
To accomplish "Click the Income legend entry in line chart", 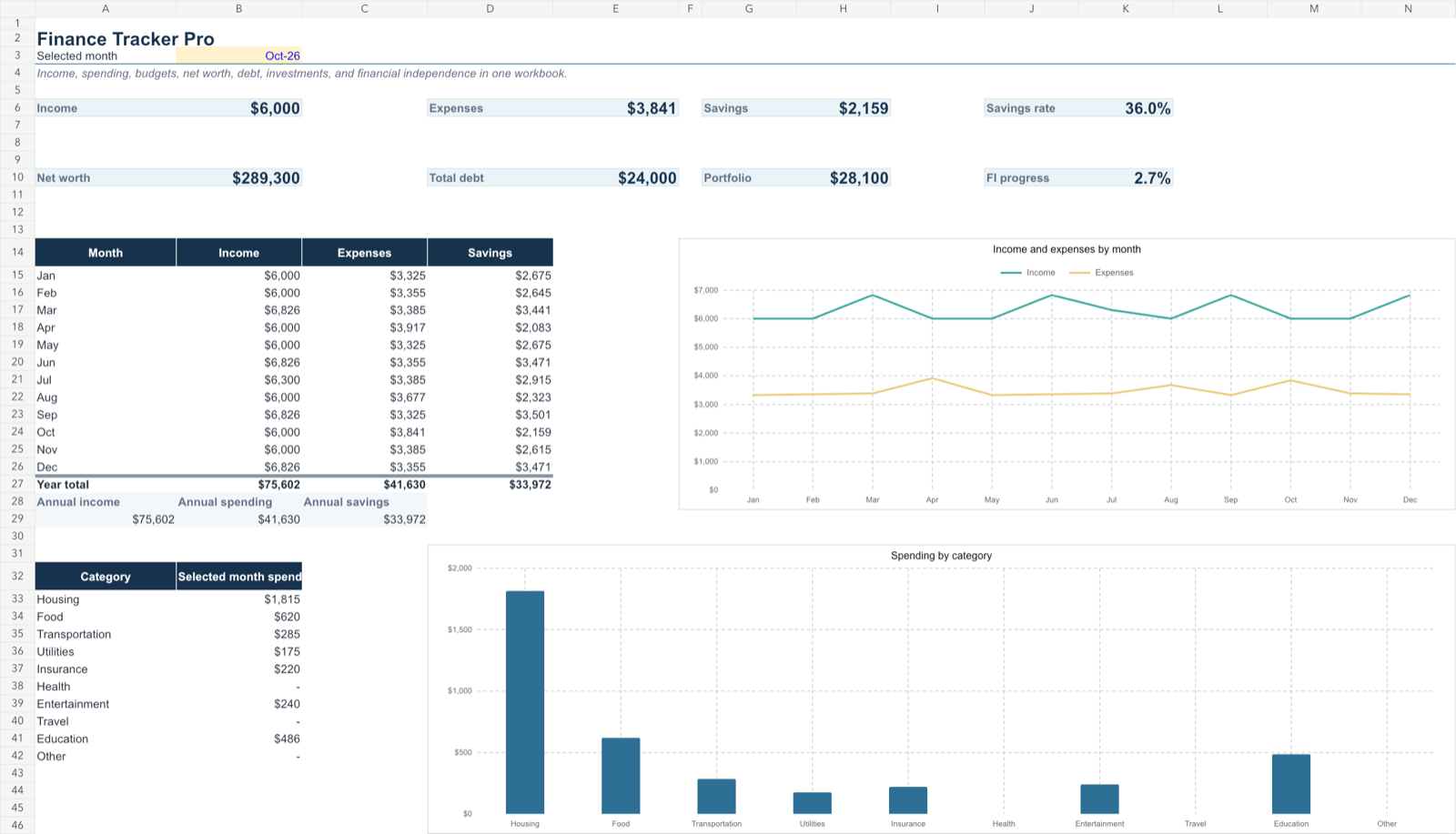I will coord(1028,273).
